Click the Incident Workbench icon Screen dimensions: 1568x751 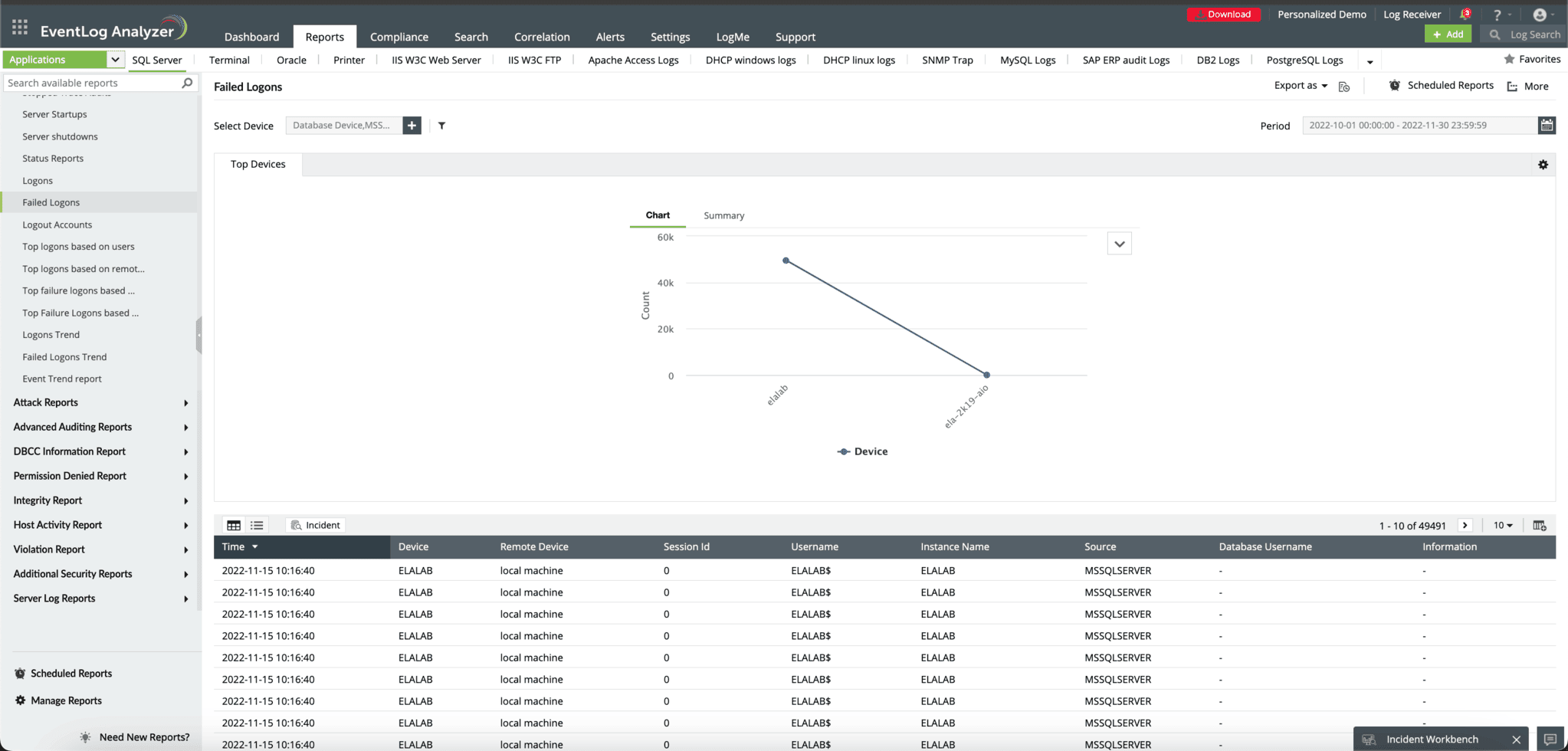click(x=1369, y=740)
